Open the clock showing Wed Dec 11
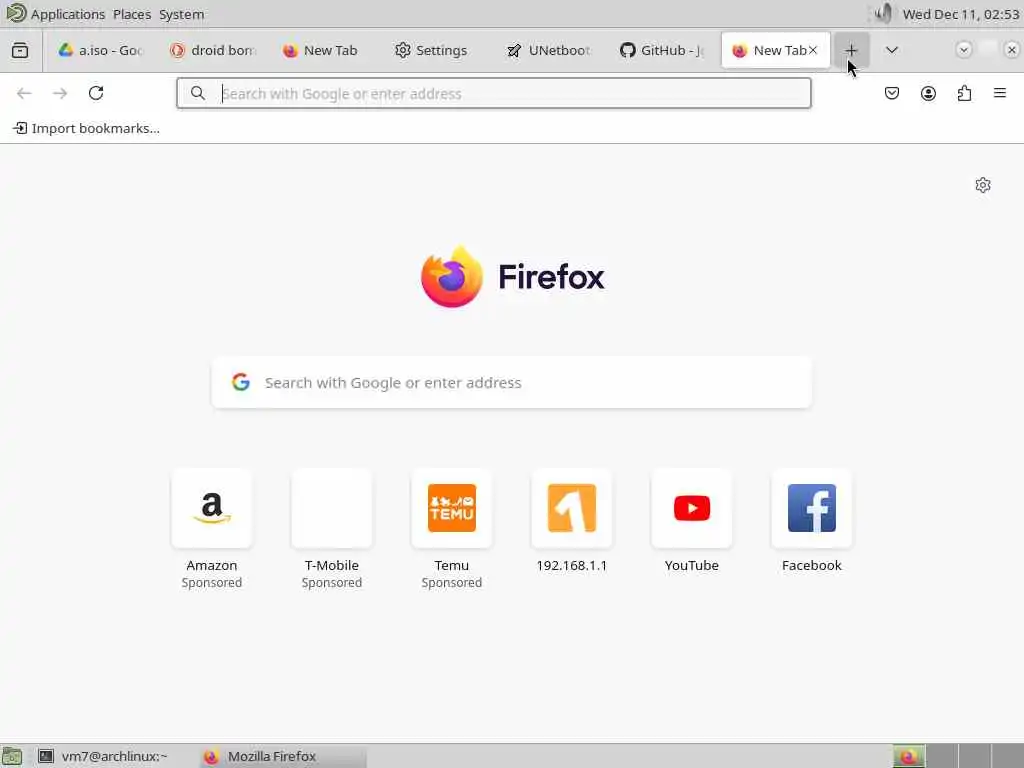Viewport: 1024px width, 768px height. [x=961, y=14]
